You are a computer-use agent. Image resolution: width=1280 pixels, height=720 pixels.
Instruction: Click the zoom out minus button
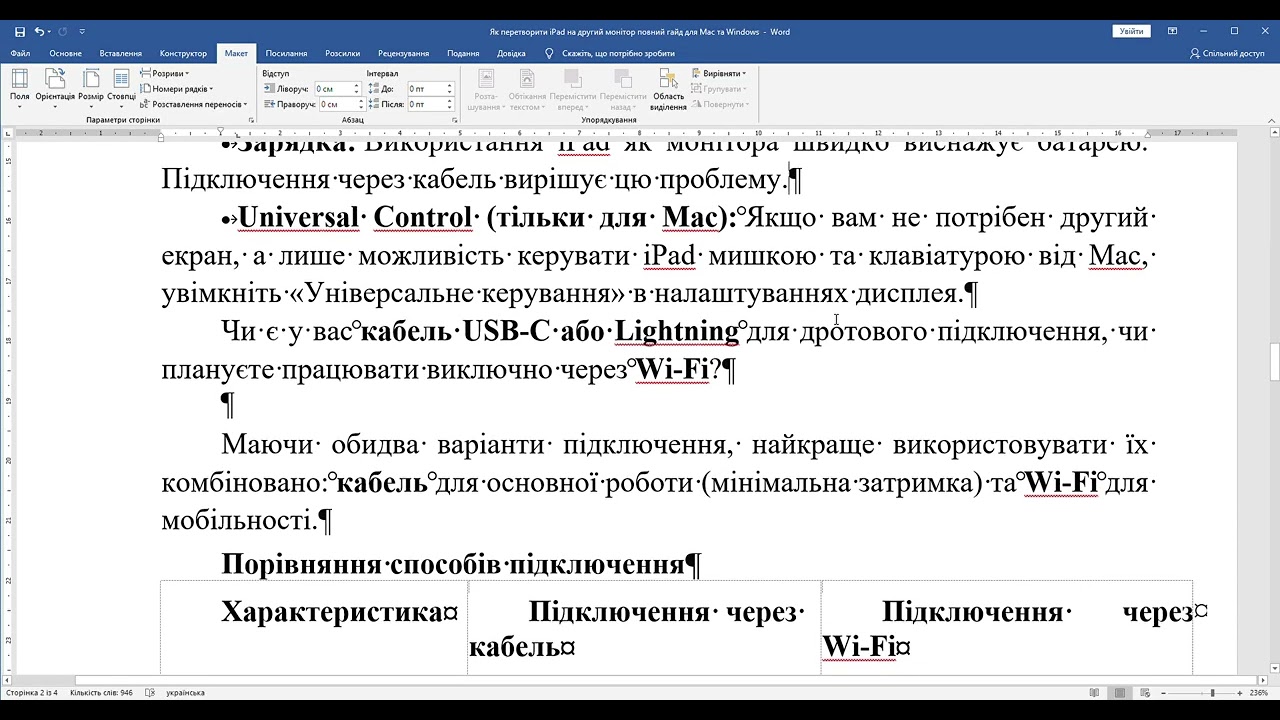click(1163, 692)
